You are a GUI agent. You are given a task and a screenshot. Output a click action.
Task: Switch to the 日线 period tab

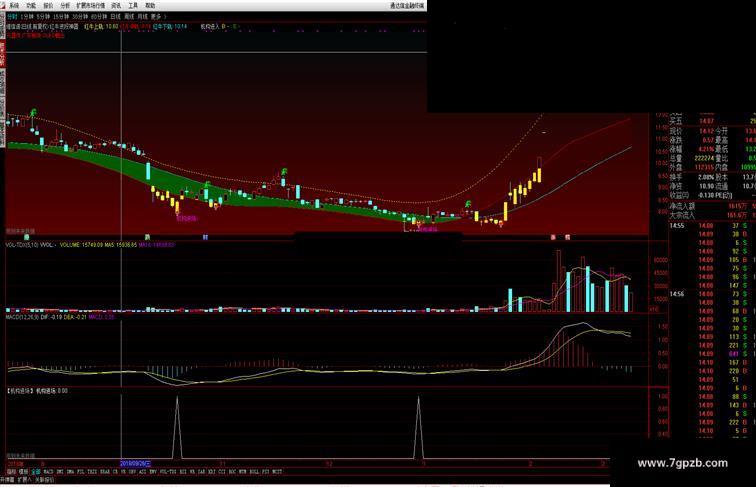[x=116, y=16]
